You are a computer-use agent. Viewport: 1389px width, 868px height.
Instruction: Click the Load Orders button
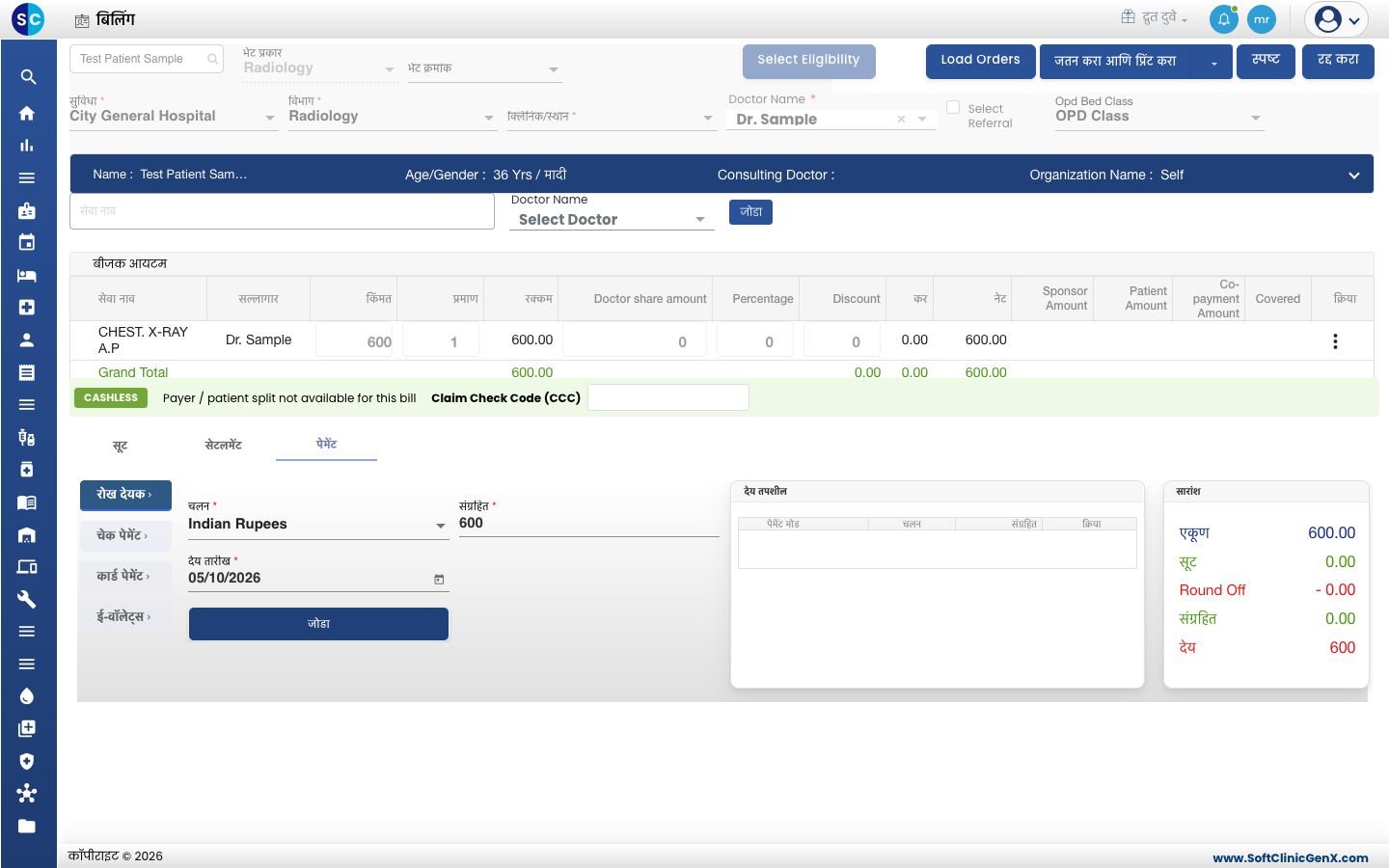pyautogui.click(x=980, y=60)
